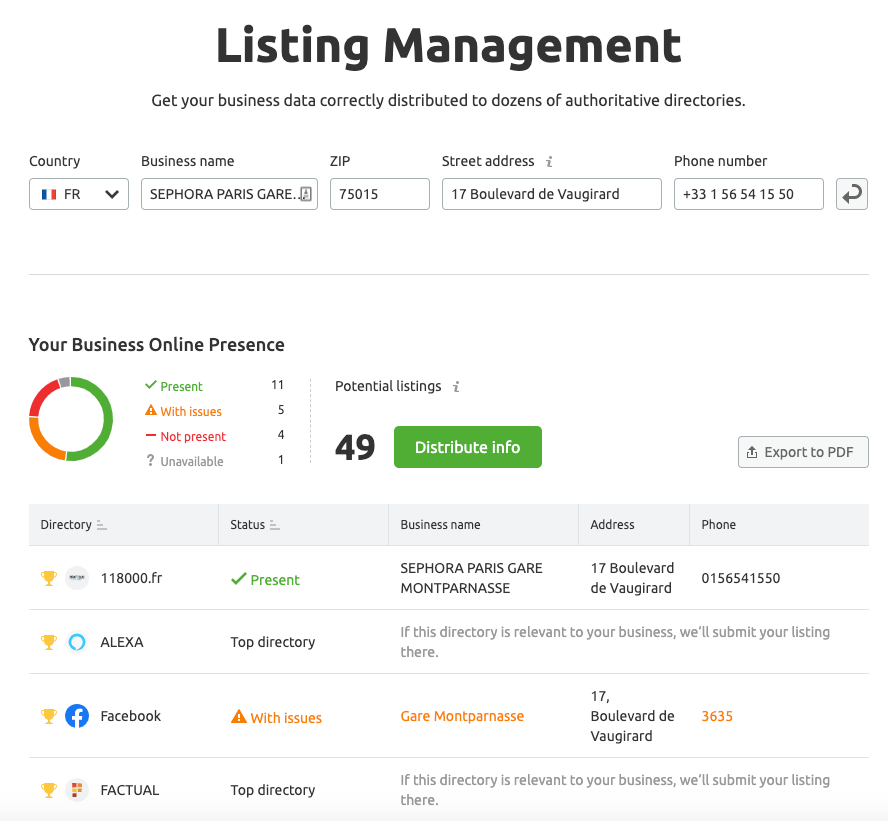Click the reset icon next to phone number
This screenshot has width=888, height=821.
[x=852, y=193]
